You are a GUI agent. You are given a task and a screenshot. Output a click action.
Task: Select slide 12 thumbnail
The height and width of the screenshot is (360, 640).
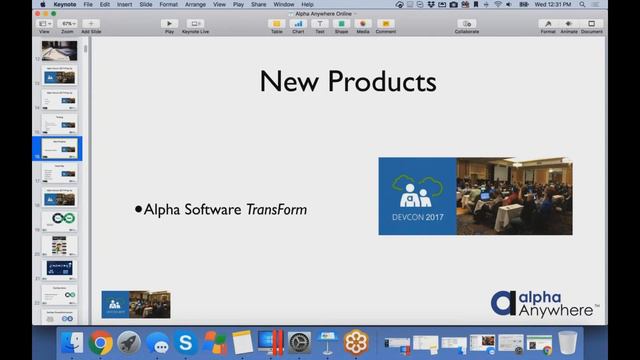(x=59, y=51)
